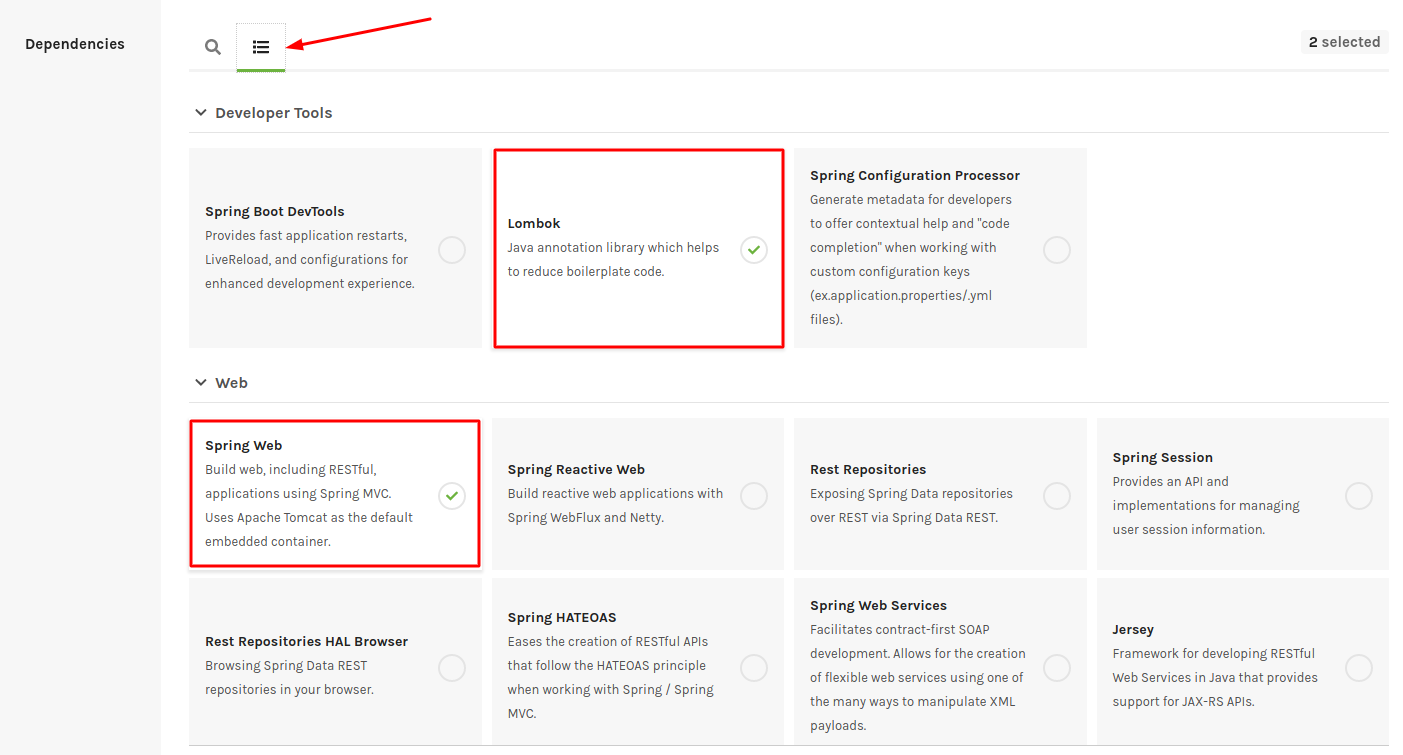This screenshot has width=1403, height=755.
Task: Switch to the dependency list view
Action: 261,47
